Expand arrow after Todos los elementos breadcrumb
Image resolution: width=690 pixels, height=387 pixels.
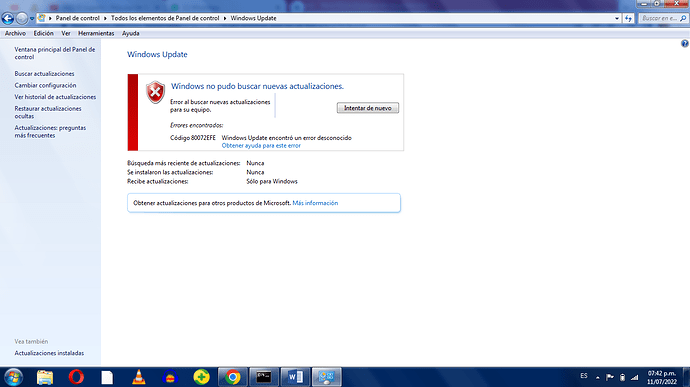[225, 18]
